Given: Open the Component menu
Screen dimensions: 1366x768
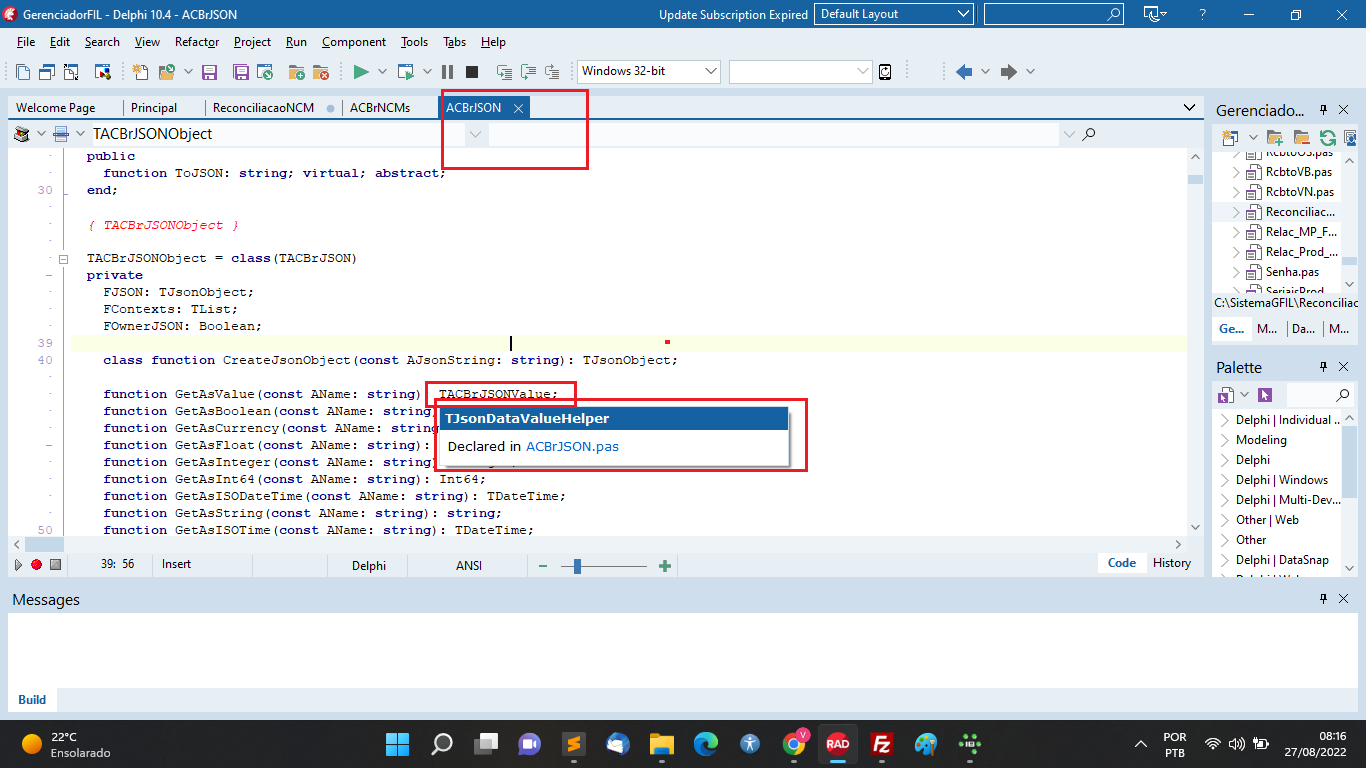Looking at the screenshot, I should 354,42.
